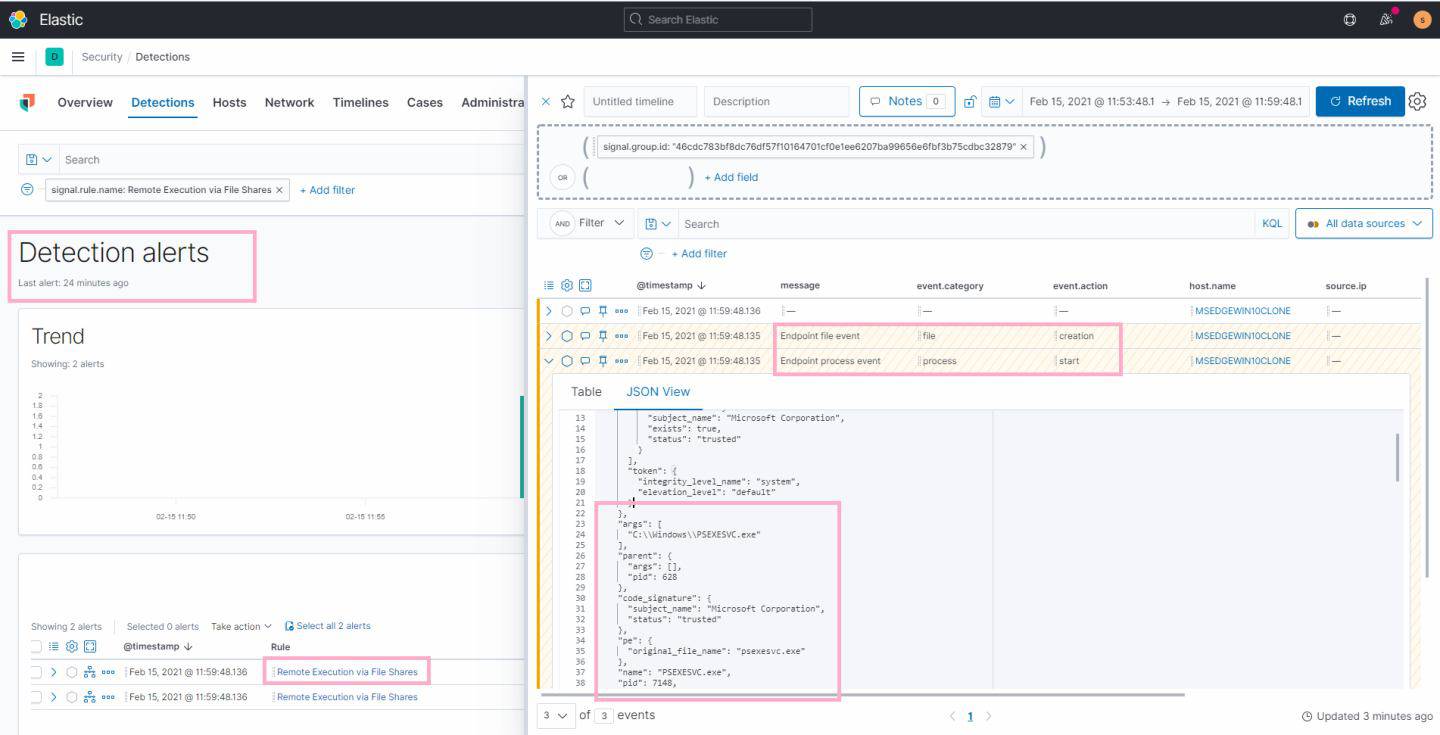Switch to the Table tab in event details

[x=586, y=391]
